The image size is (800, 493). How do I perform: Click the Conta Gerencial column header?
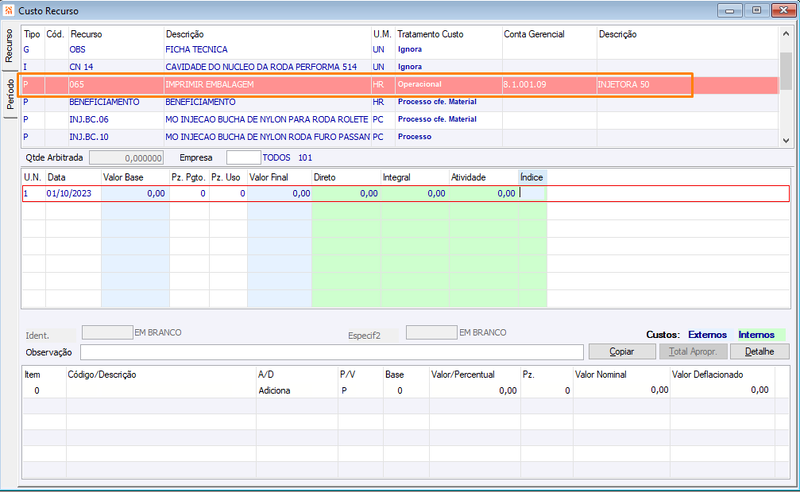tap(534, 34)
